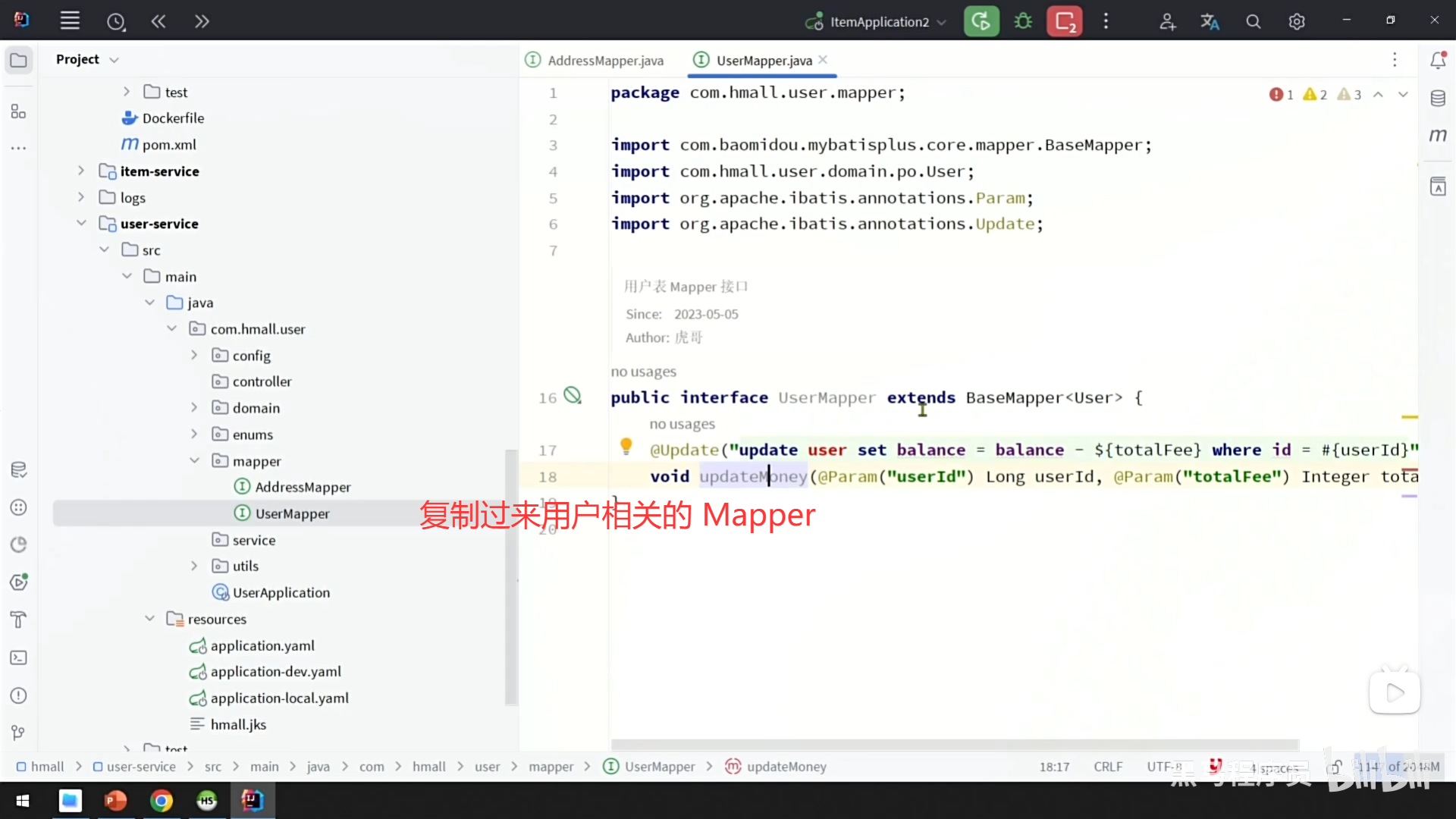This screenshot has height=819, width=1456.
Task: Click the editor horizontal scrollbar
Action: coord(954,745)
